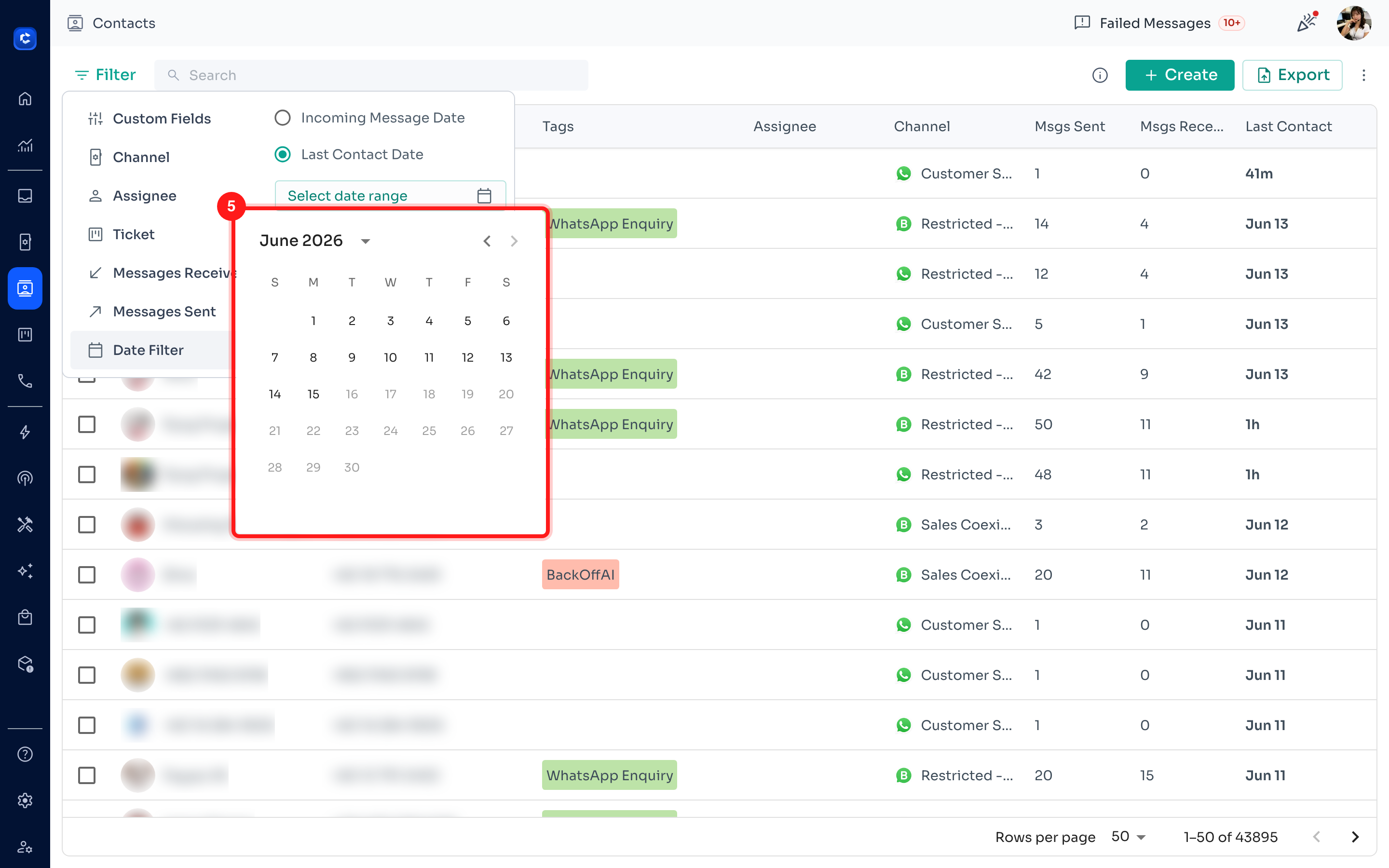Expand the June 2026 month dropdown

365,241
